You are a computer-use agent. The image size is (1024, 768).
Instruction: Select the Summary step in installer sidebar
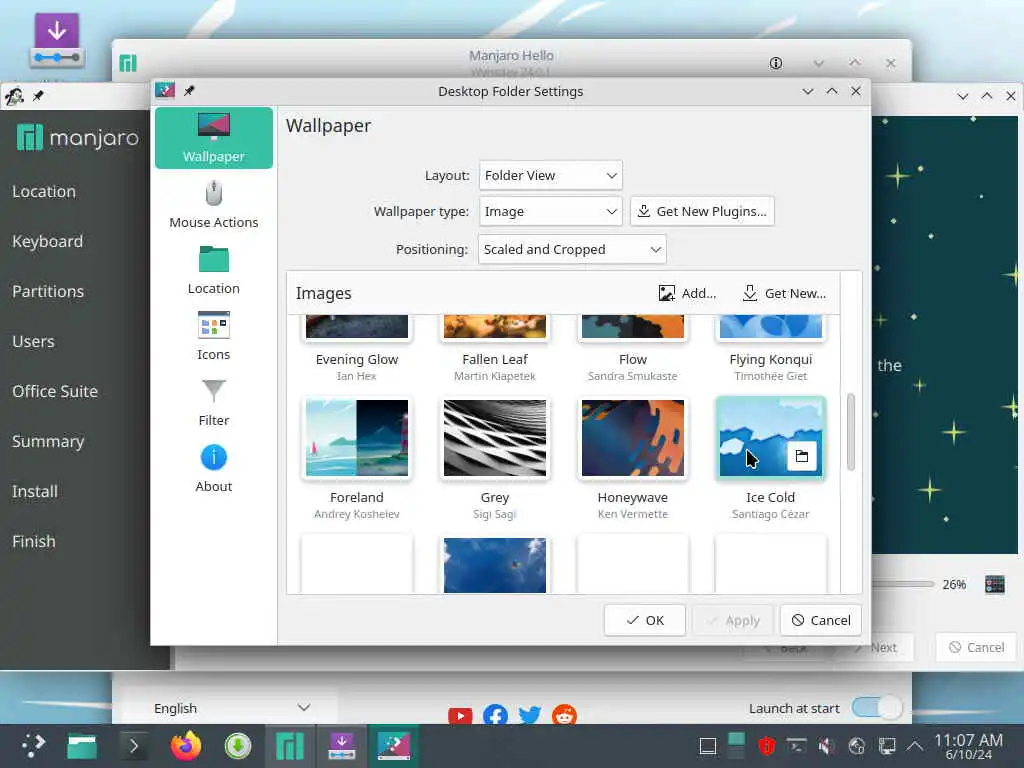point(48,441)
